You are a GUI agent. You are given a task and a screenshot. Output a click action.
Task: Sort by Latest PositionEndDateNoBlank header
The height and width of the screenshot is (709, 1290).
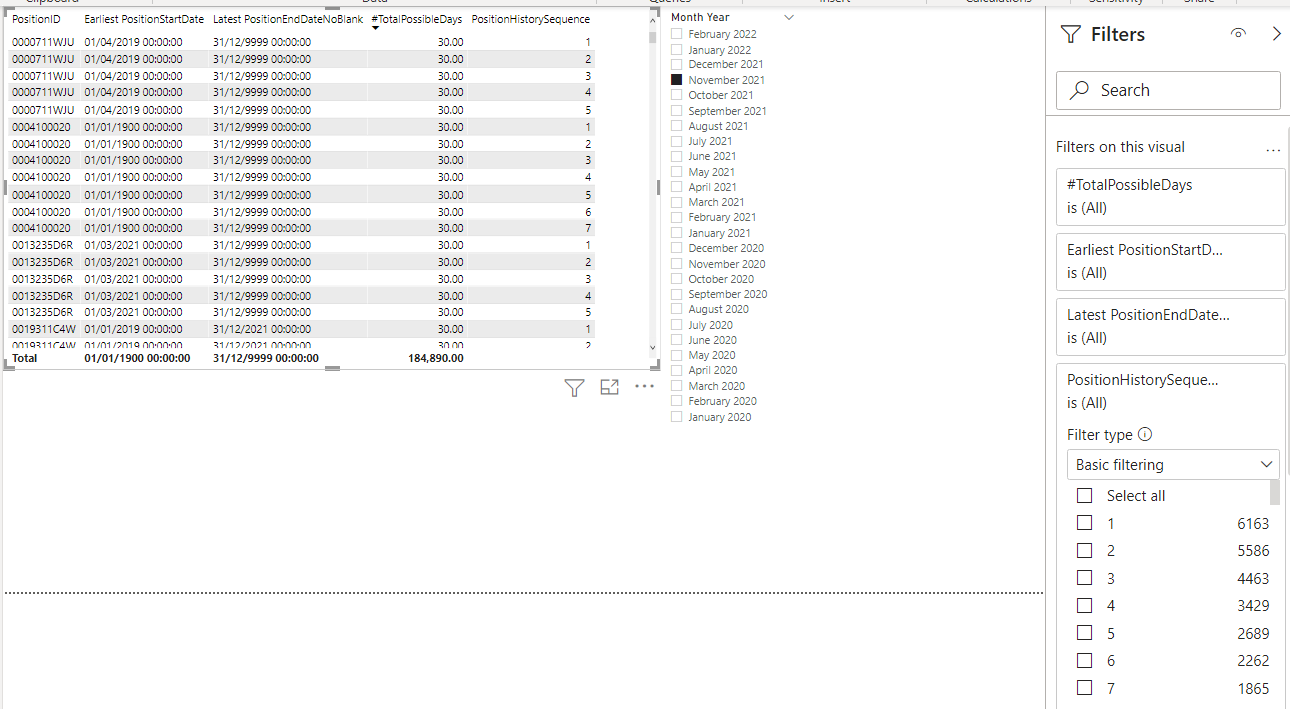click(x=288, y=19)
